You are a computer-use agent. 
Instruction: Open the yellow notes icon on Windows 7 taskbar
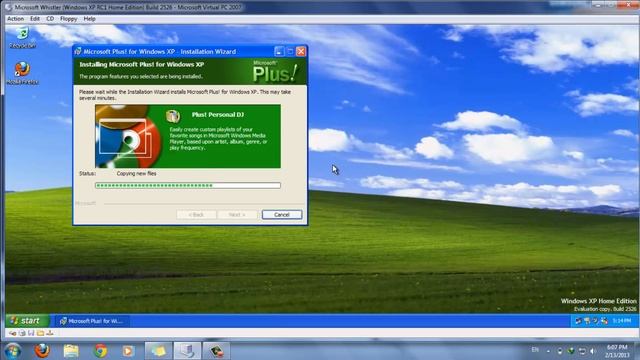158,351
